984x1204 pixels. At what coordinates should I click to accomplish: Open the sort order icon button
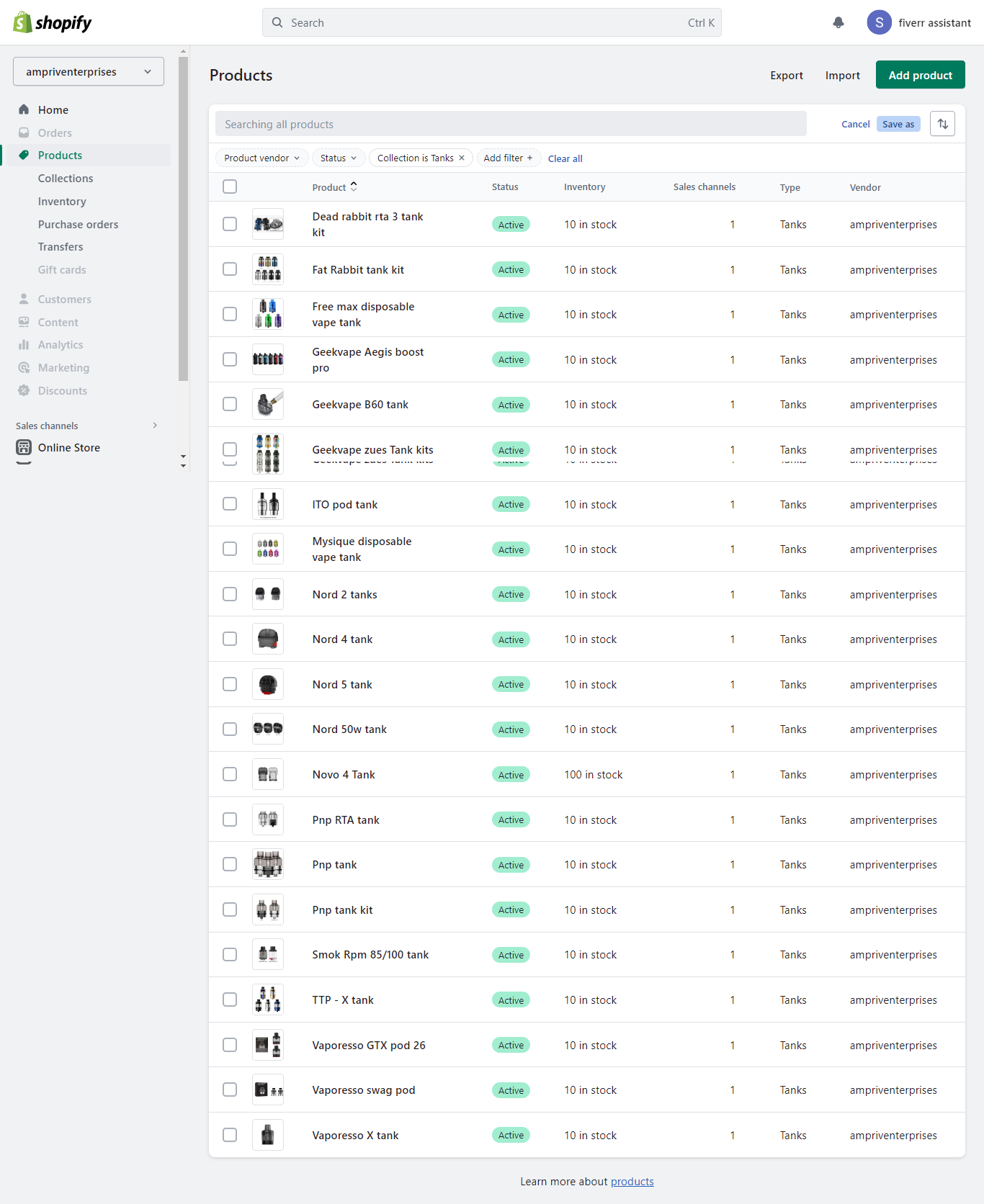[x=942, y=124]
